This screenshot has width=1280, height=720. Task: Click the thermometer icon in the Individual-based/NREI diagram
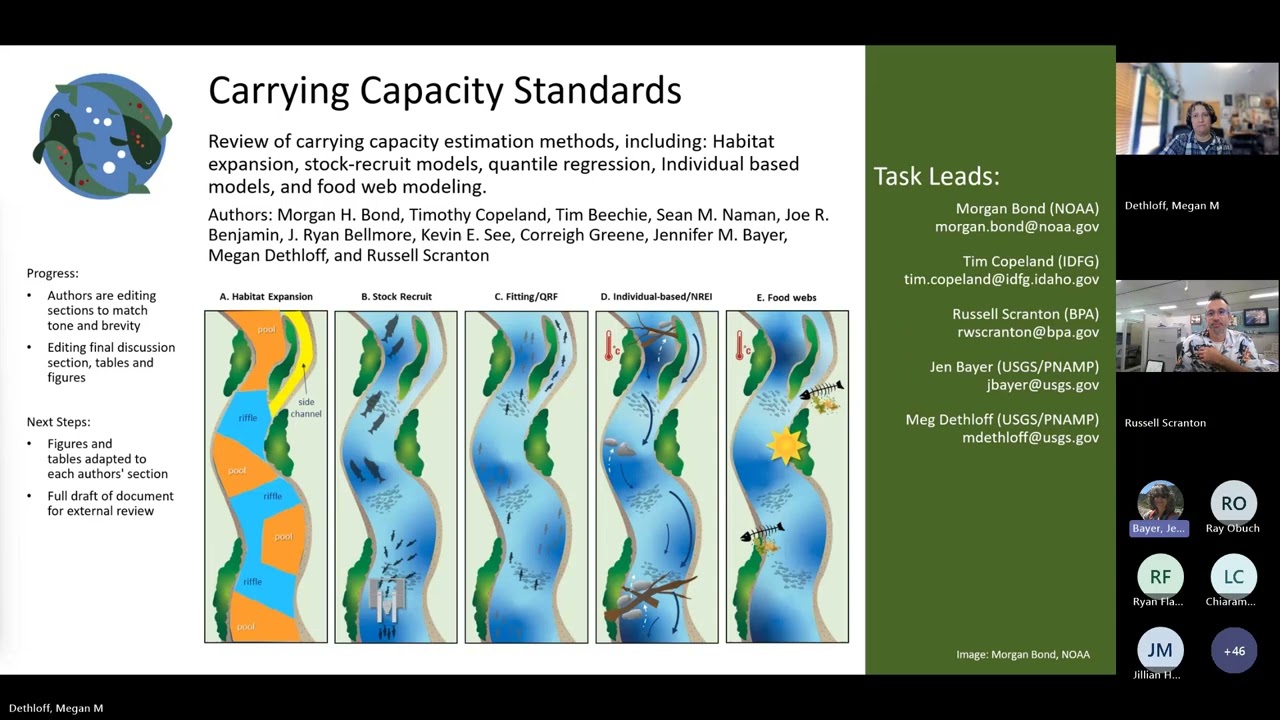coord(611,346)
